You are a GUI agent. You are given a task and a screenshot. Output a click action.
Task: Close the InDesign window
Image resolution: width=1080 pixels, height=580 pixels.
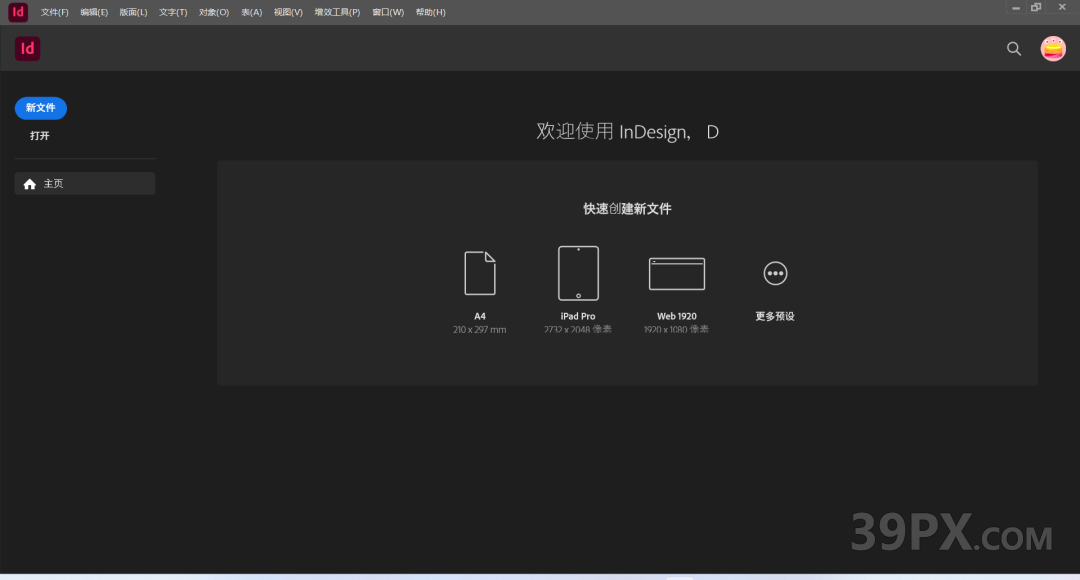1062,8
